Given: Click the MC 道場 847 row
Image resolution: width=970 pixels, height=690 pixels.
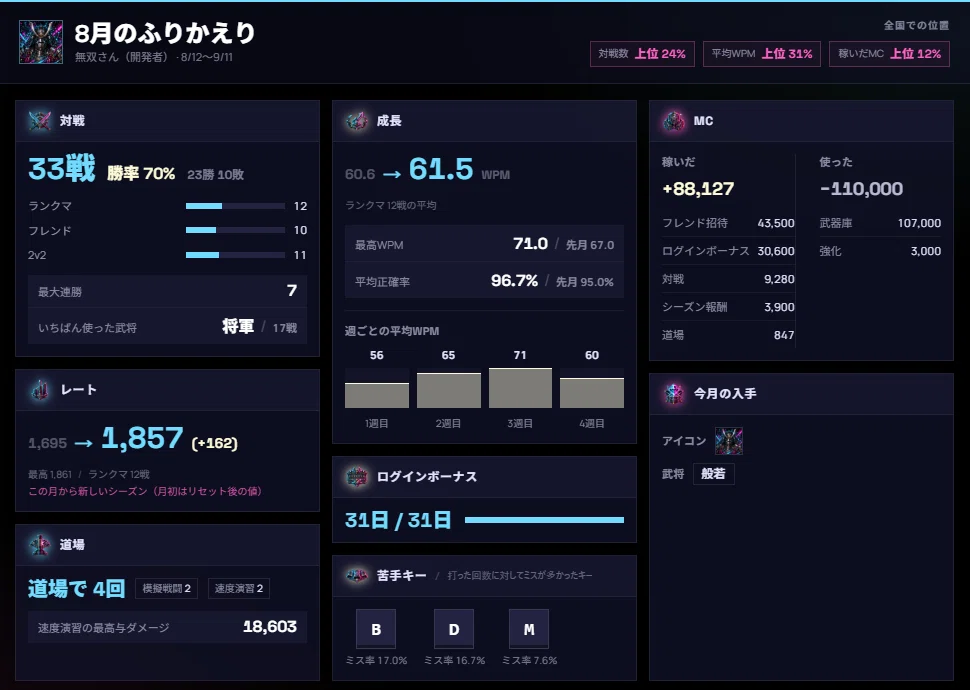Looking at the screenshot, I should click(728, 335).
